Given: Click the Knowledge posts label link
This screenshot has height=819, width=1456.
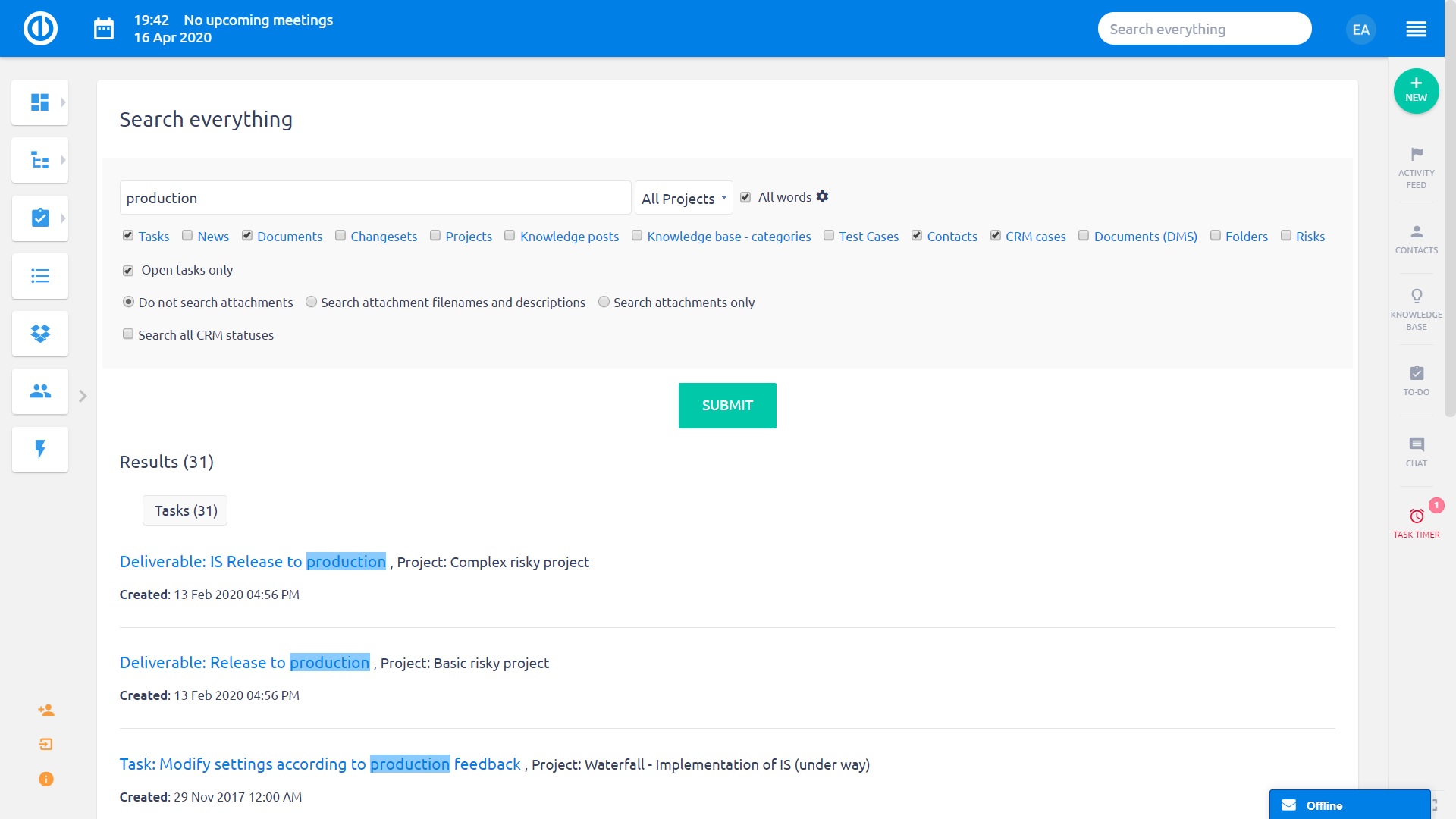Looking at the screenshot, I should point(570,237).
